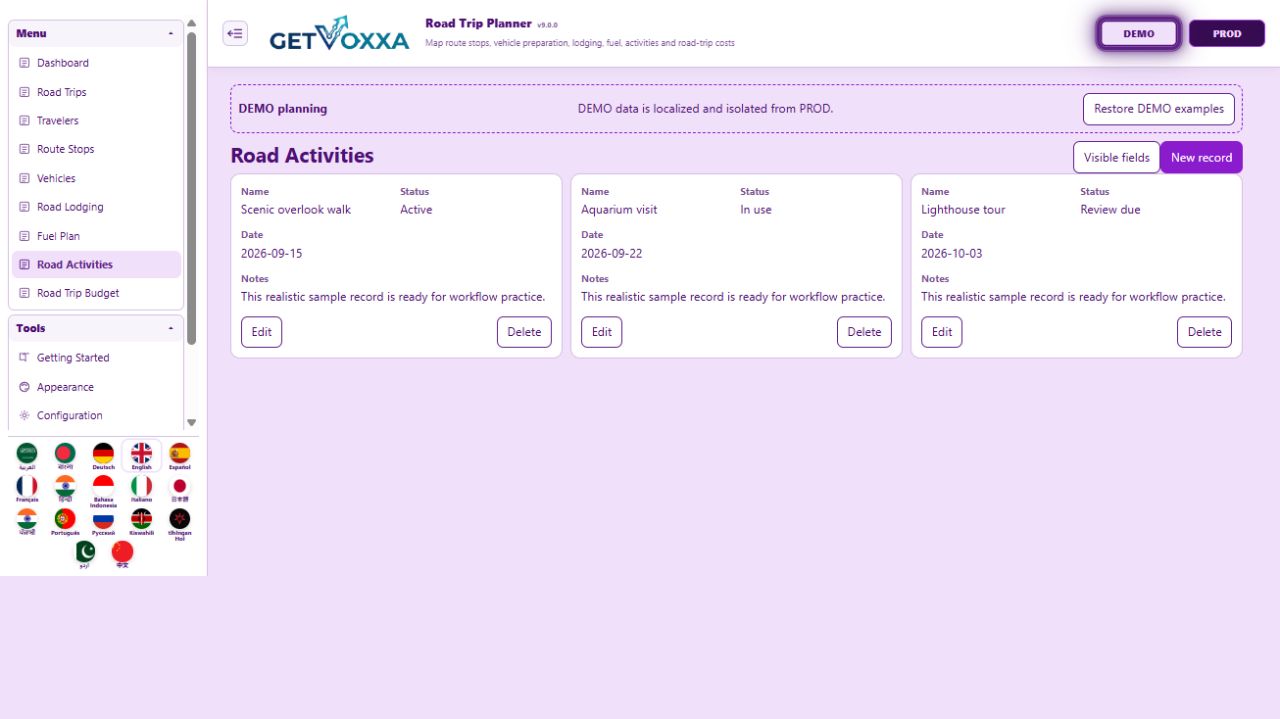Switch to DEMO mode
Image resolution: width=1280 pixels, height=719 pixels.
tap(1139, 33)
